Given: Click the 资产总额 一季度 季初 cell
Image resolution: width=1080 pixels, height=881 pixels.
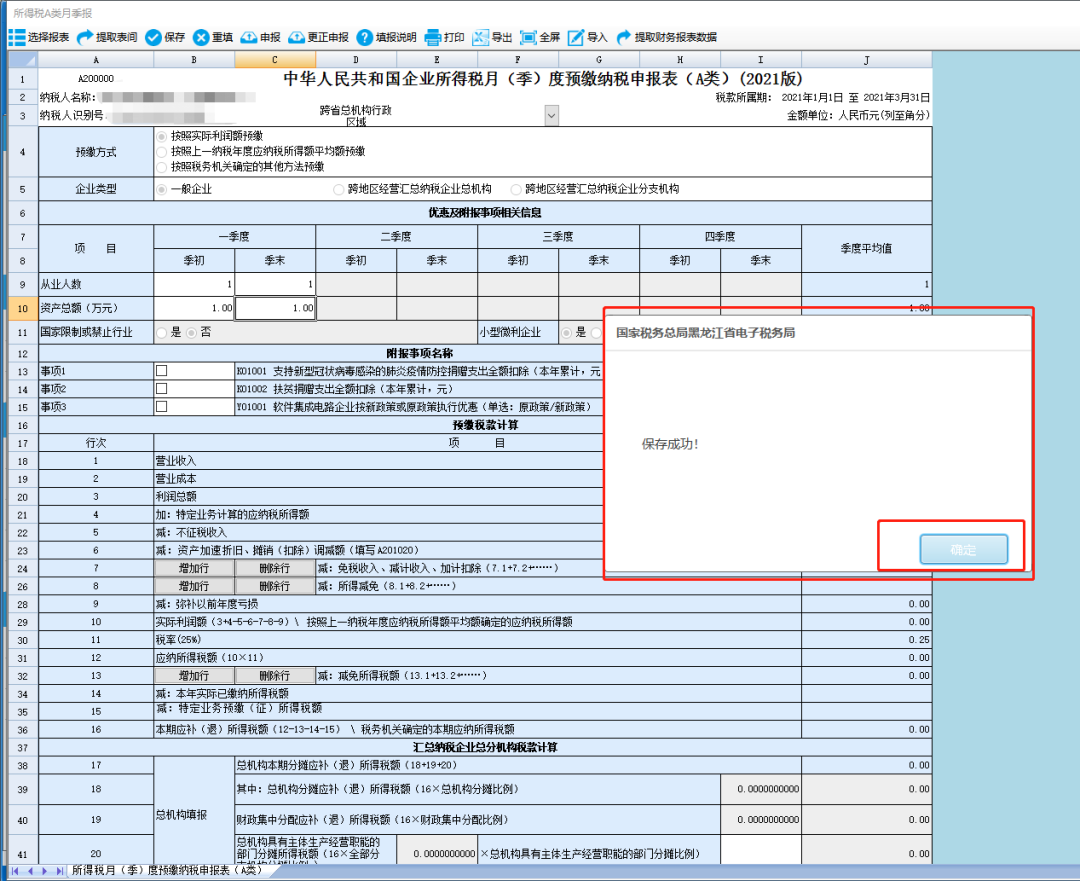Looking at the screenshot, I should pos(194,308).
